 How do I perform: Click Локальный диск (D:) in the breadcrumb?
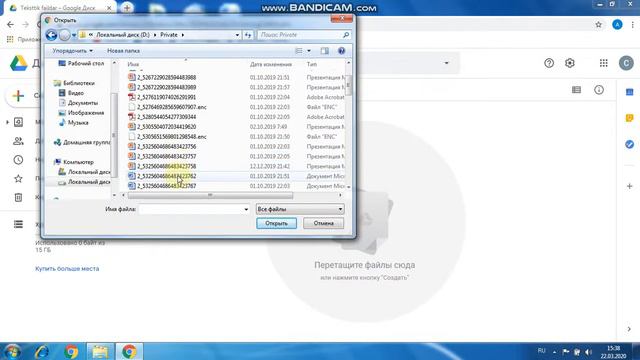[x=123, y=35]
